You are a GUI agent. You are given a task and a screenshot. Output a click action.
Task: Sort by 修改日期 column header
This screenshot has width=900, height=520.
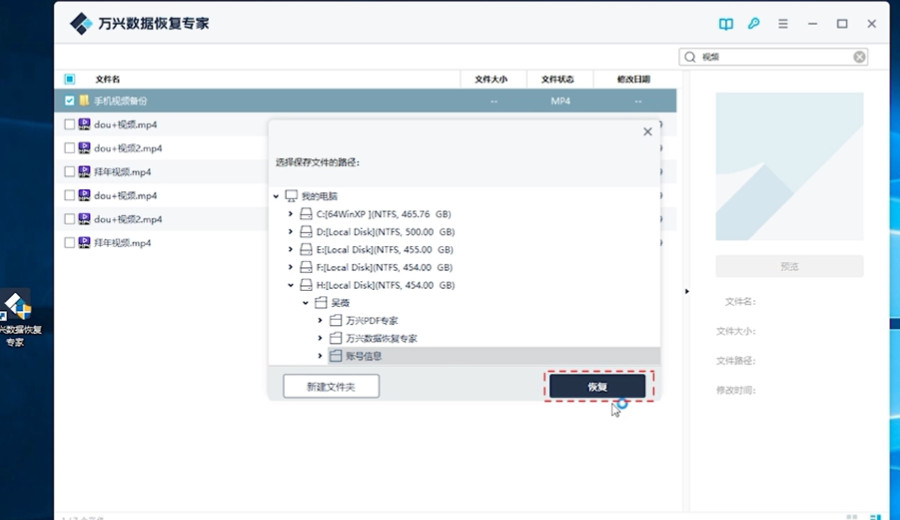(634, 79)
